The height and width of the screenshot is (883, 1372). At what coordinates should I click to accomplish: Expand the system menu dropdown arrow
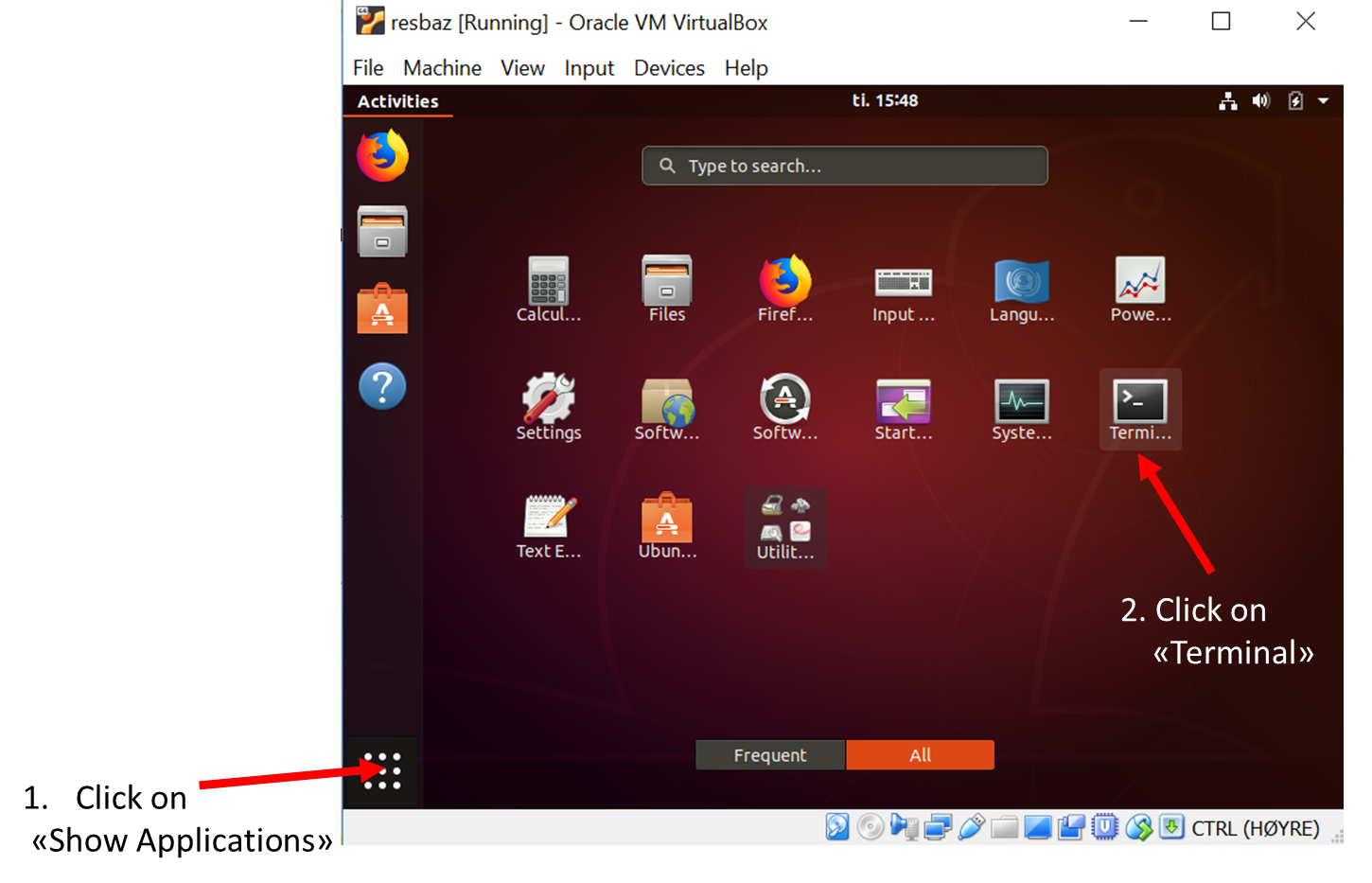pyautogui.click(x=1324, y=100)
